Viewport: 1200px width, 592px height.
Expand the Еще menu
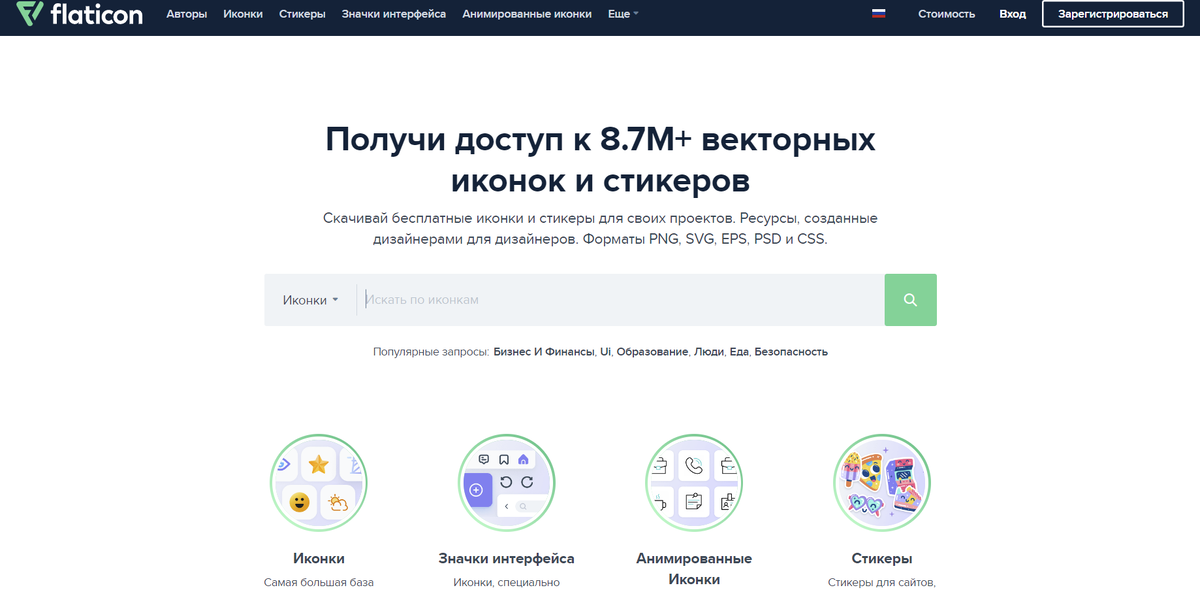click(x=622, y=14)
